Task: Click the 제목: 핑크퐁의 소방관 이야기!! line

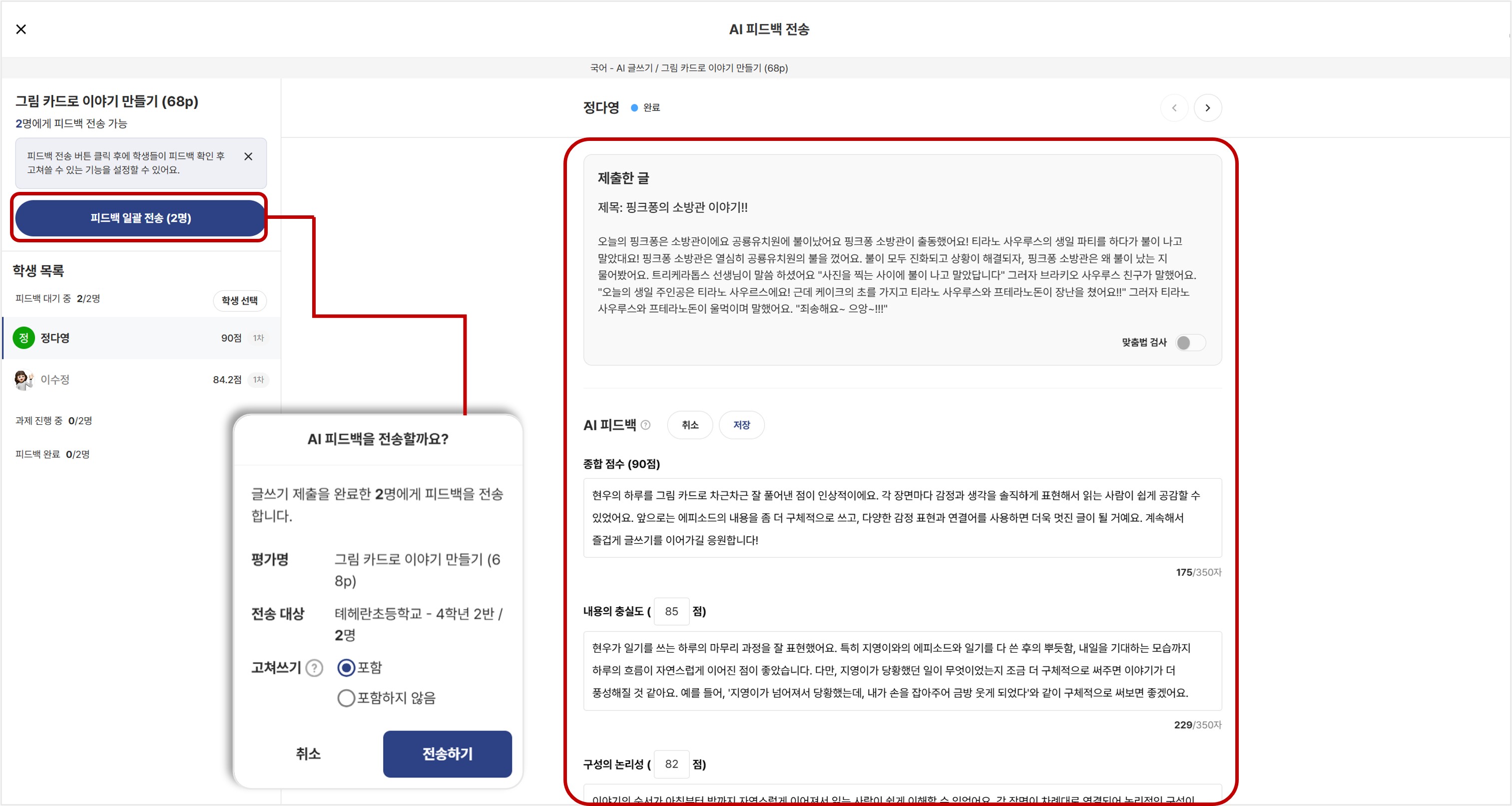Action: tap(673, 207)
